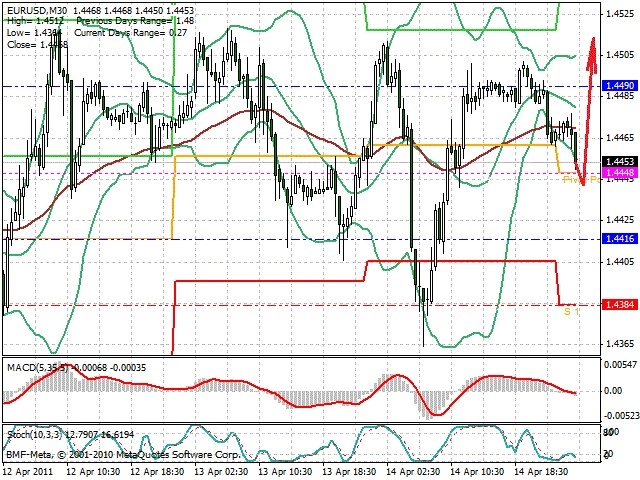Click the MACD(5,35,5) indicator title

click(x=37, y=368)
